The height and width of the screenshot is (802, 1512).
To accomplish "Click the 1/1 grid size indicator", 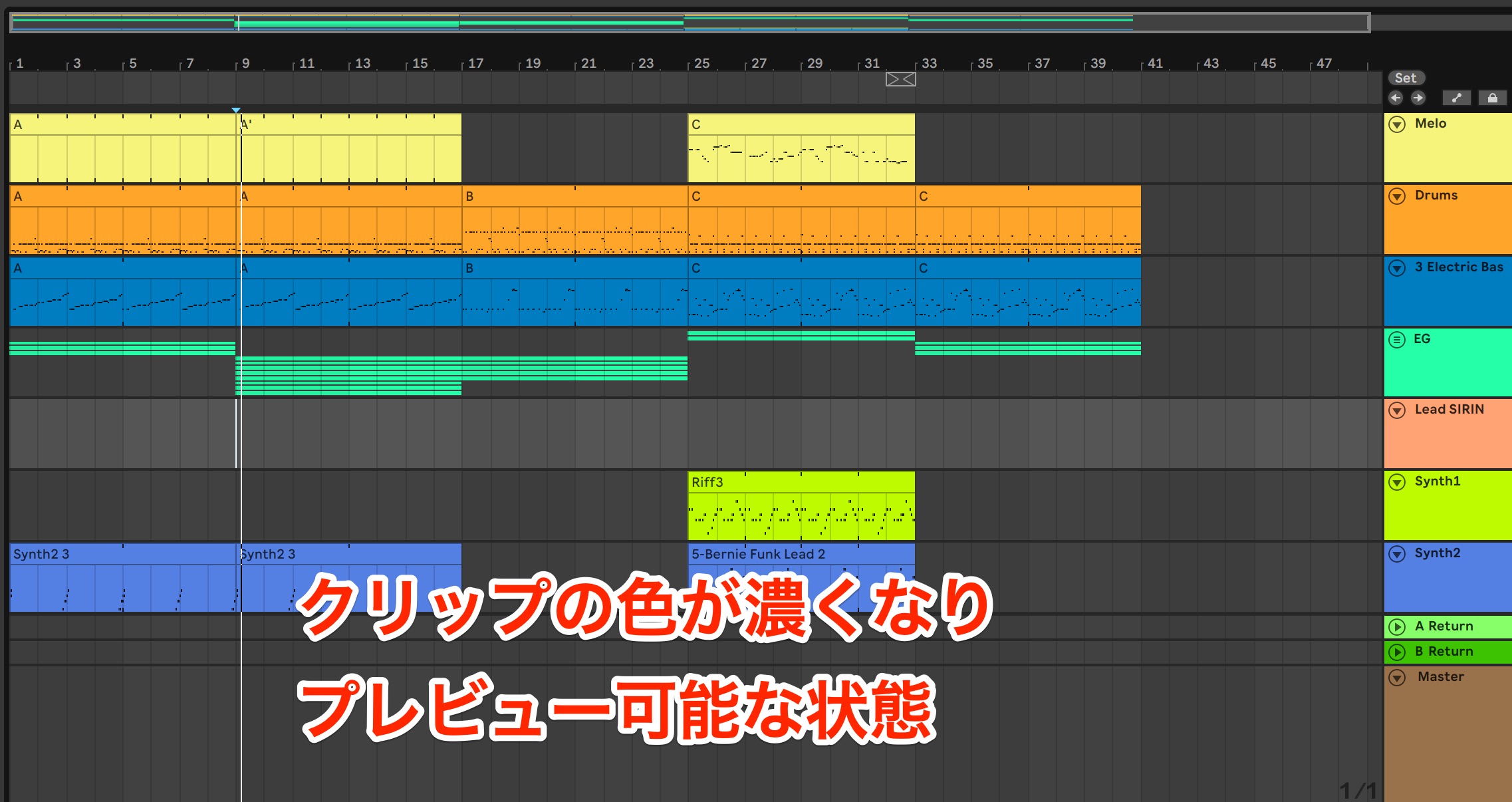I will pos(1358,790).
